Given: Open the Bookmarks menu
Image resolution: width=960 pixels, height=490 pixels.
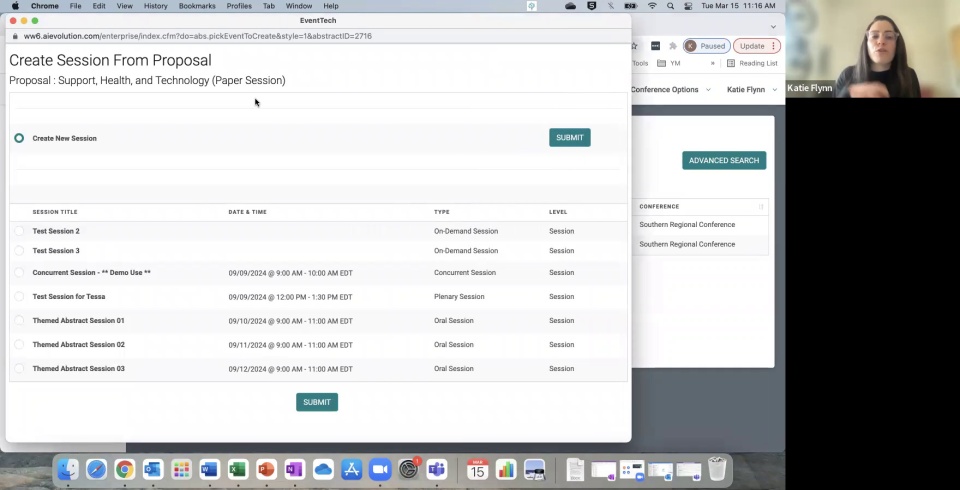Looking at the screenshot, I should coord(197,6).
